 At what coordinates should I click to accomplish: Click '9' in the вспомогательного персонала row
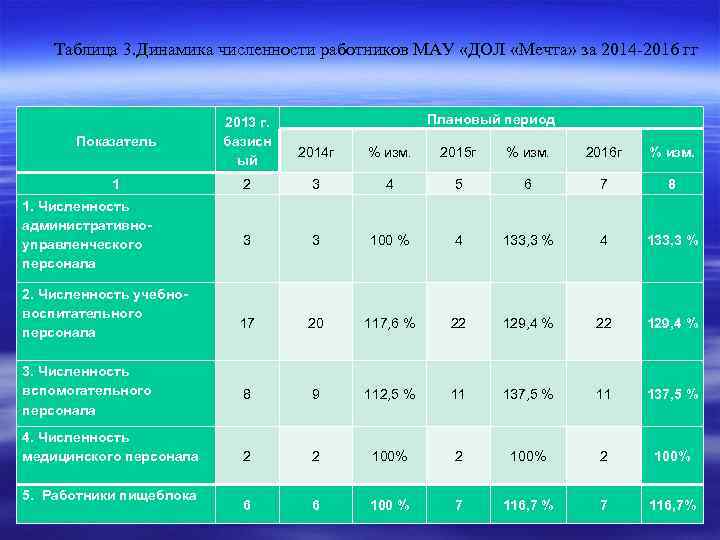coord(315,394)
